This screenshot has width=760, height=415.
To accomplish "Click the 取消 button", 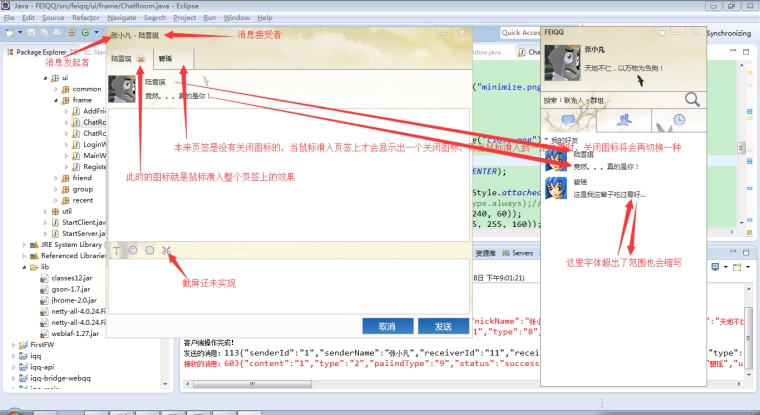I will [388, 326].
